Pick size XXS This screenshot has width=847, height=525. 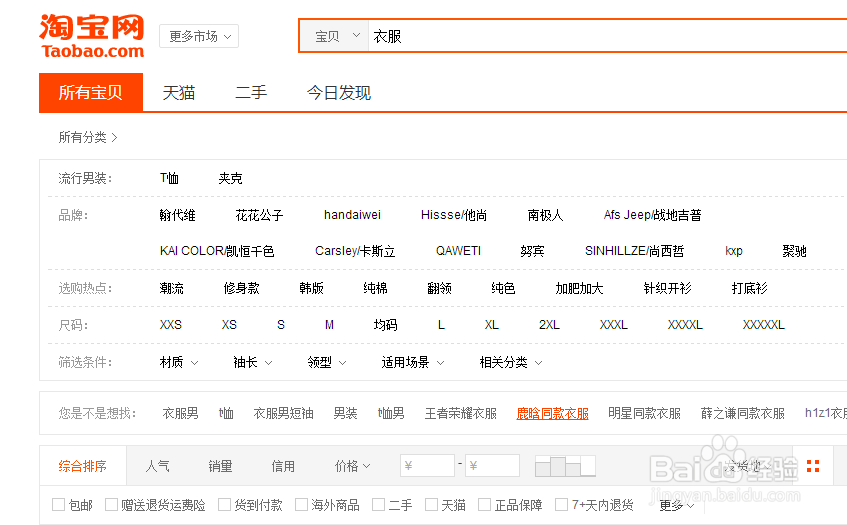tap(171, 325)
